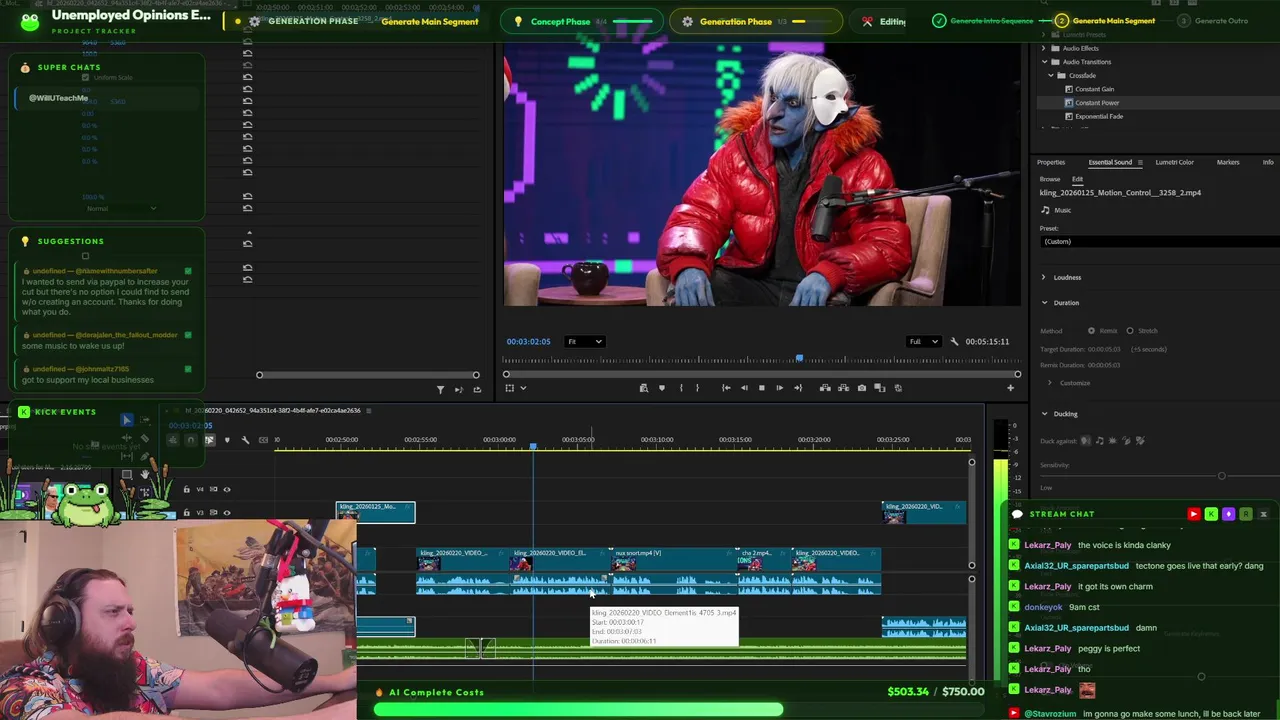Screen dimensions: 1280x720
Task: Click Mark Out bracket button
Action: pos(697,388)
